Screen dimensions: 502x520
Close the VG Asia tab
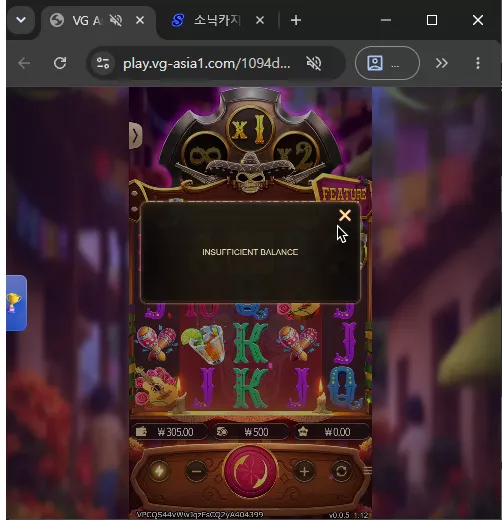click(x=140, y=21)
